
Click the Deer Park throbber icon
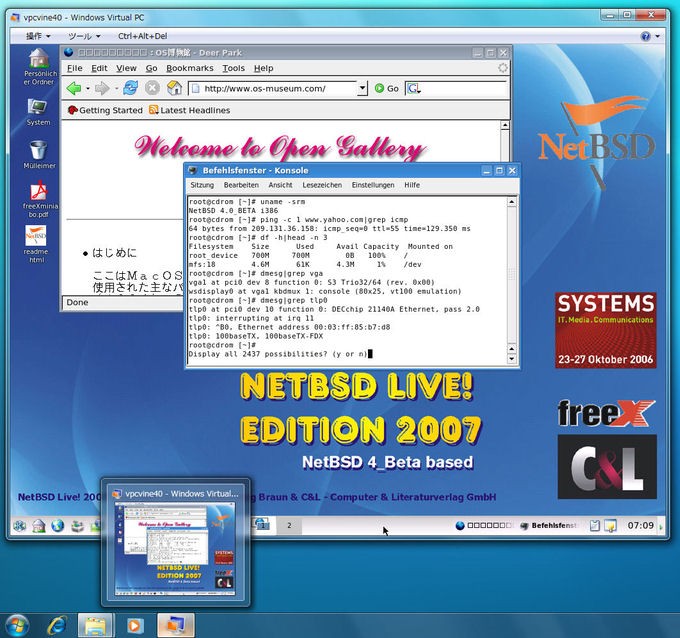[x=502, y=68]
